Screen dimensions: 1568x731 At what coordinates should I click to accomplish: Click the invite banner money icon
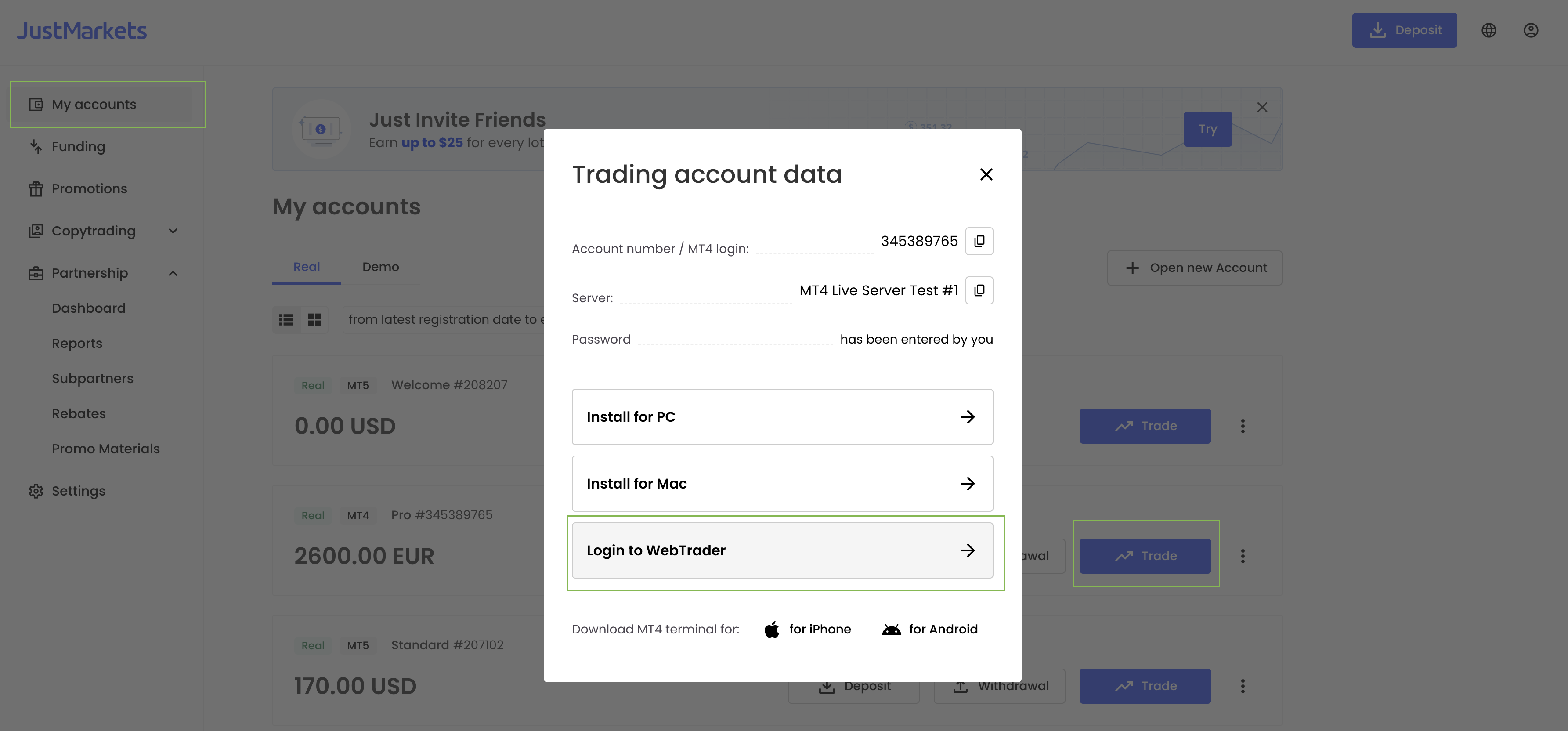tap(321, 129)
